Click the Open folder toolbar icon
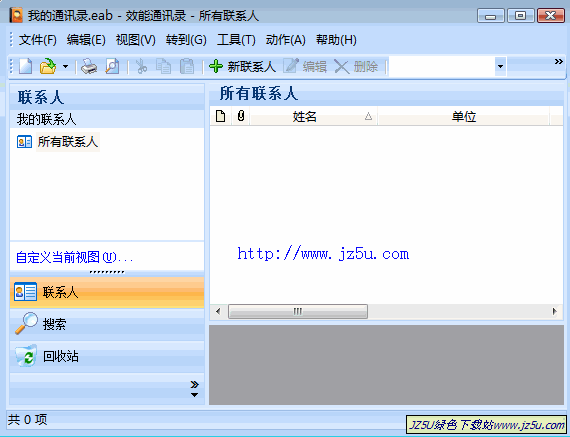 [x=48, y=67]
